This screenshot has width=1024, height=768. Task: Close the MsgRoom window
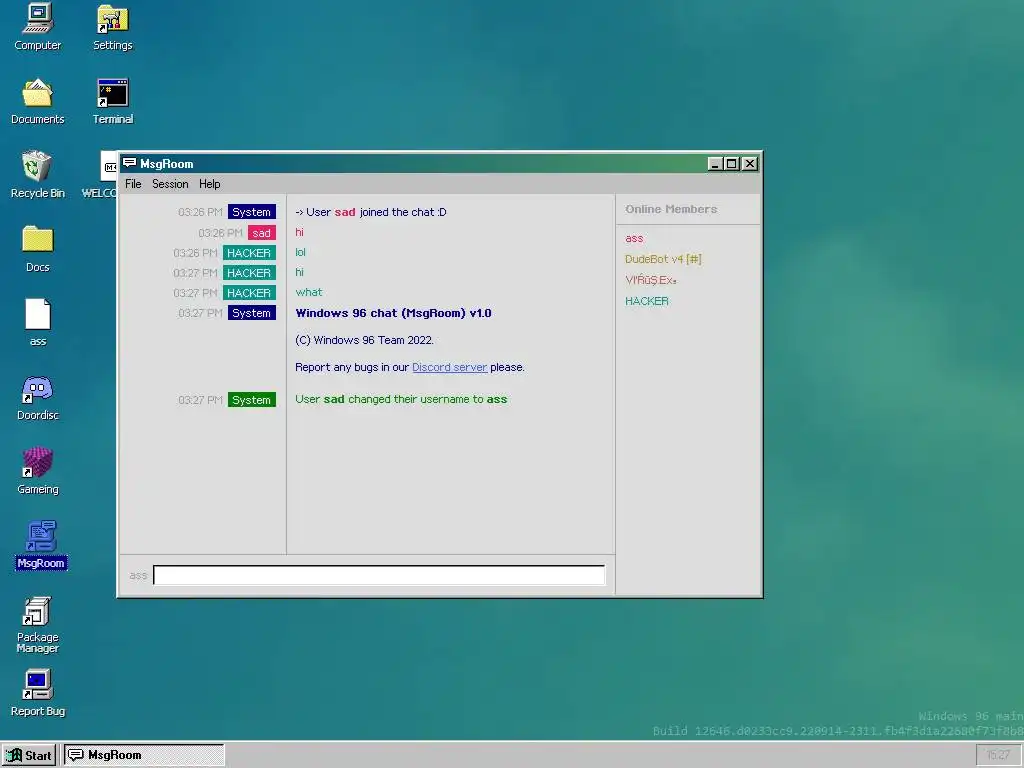click(x=750, y=164)
